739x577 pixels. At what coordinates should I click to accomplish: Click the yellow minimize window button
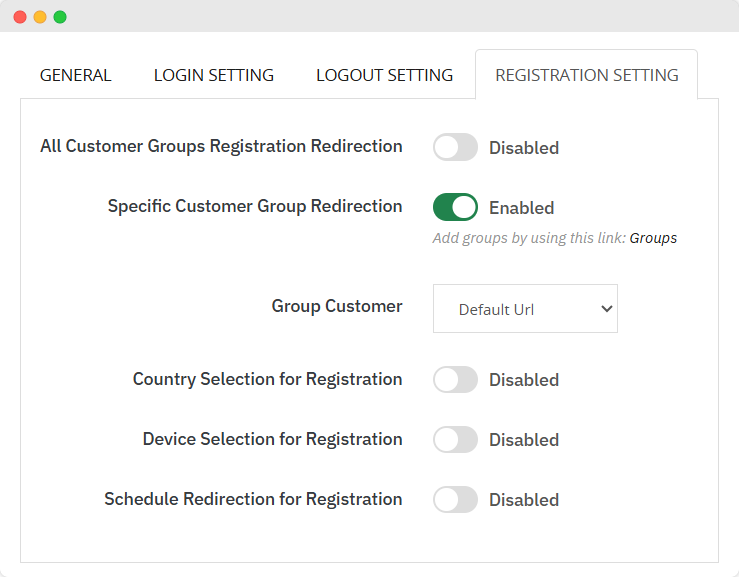[40, 17]
